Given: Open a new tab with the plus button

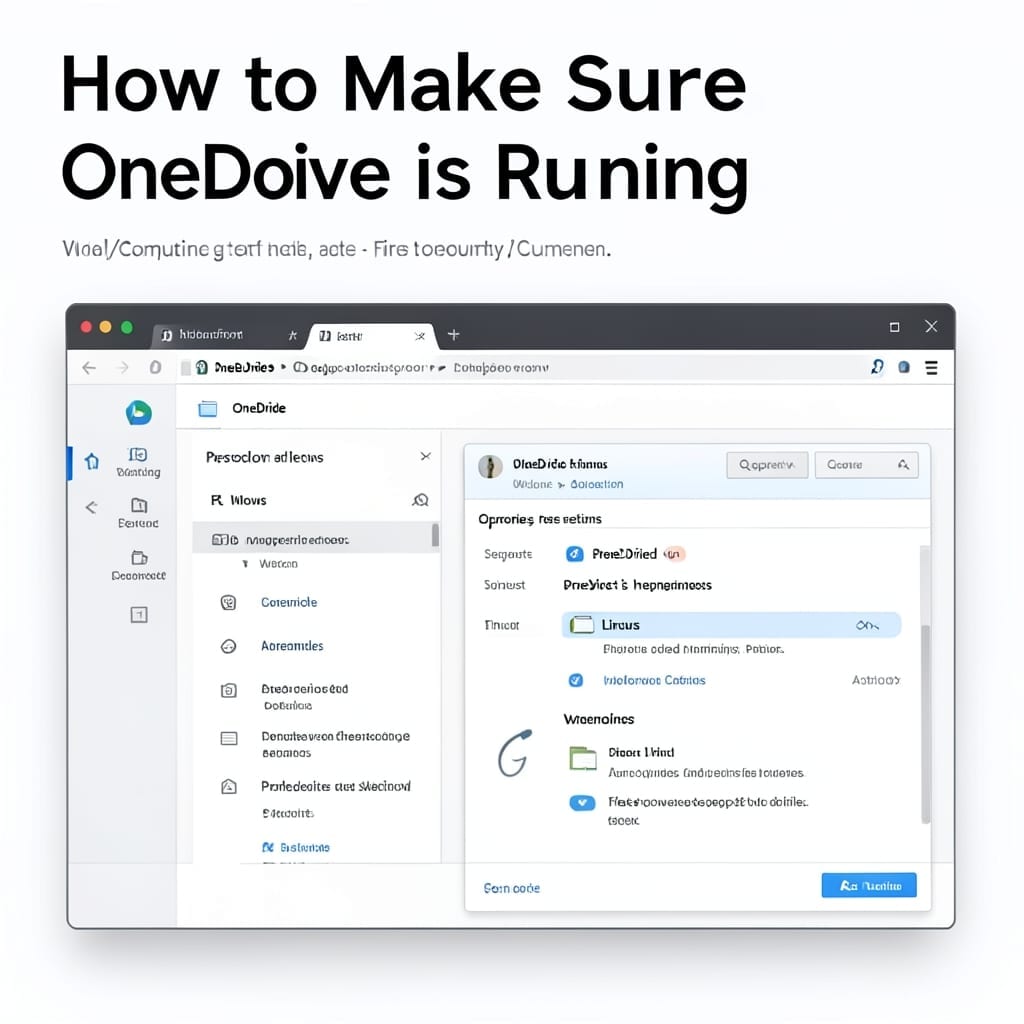Looking at the screenshot, I should click(453, 335).
